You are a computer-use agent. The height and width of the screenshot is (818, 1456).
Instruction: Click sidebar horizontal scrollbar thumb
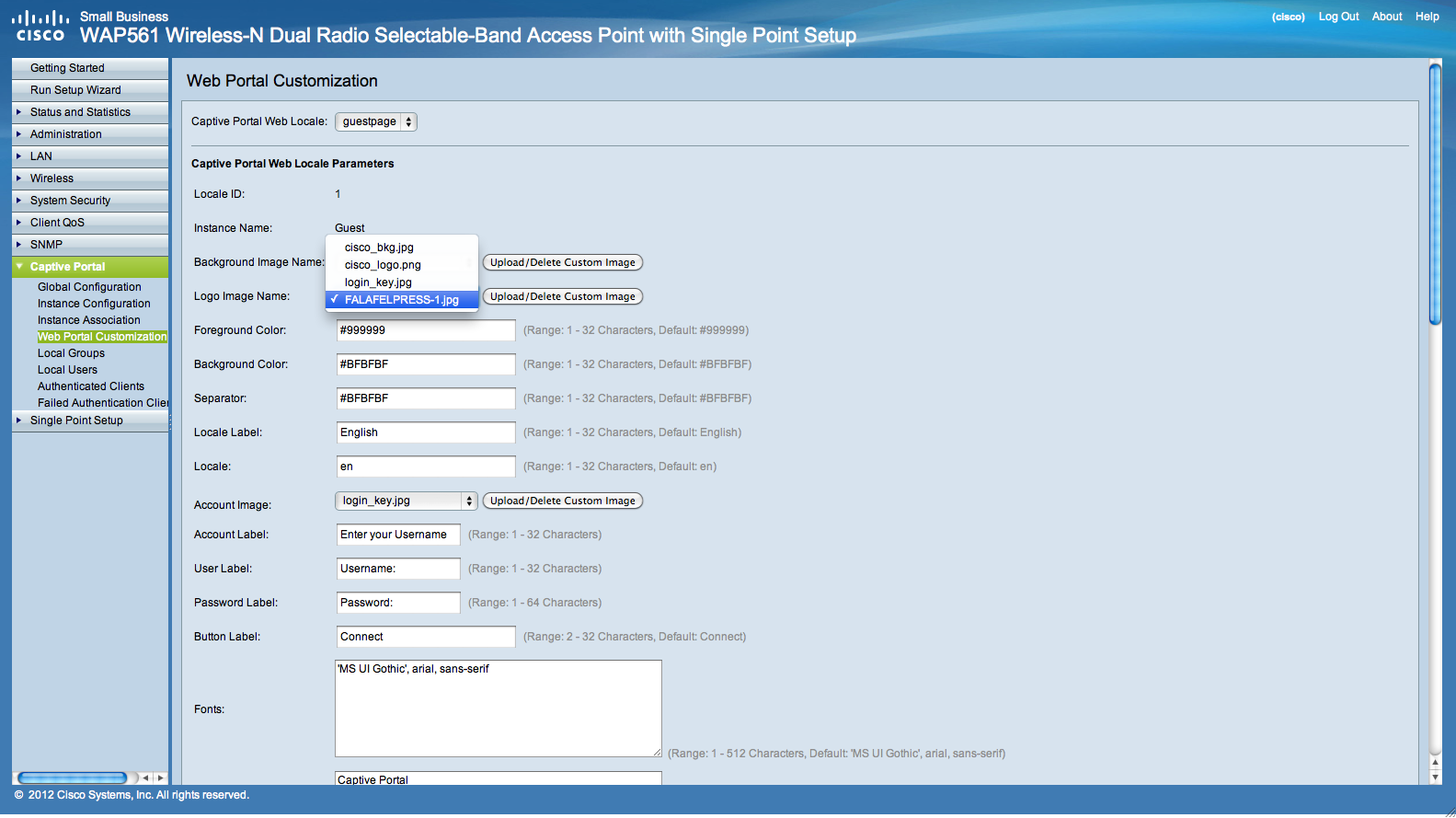coord(72,778)
